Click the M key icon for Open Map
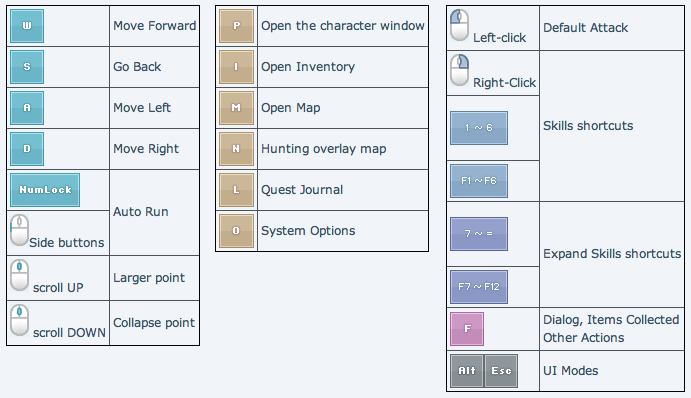Viewport: 691px width, 398px height. coord(237,108)
